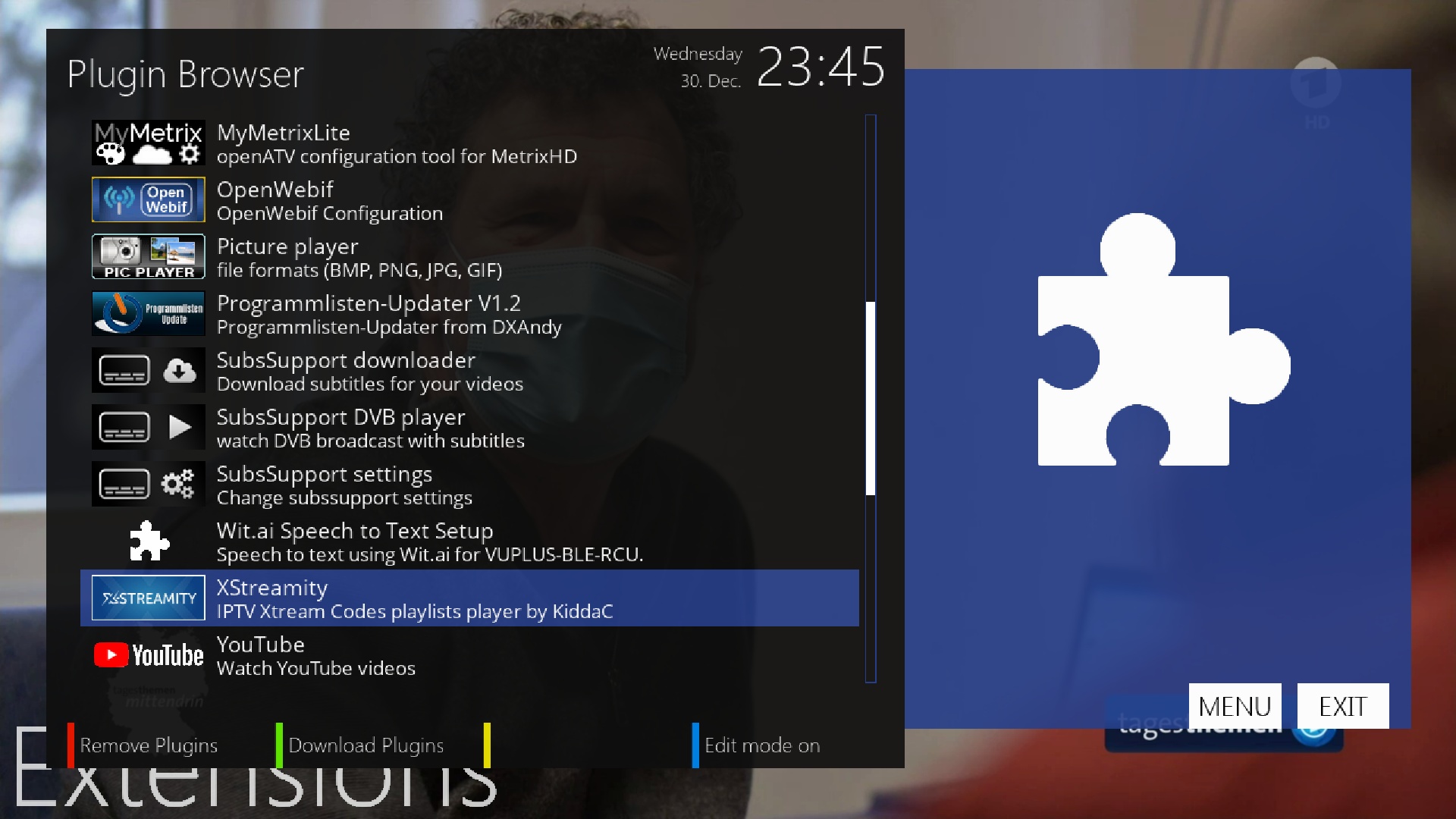Select Programmlisten-Updater V1.2 title
The width and height of the screenshot is (1456, 819).
click(x=369, y=303)
